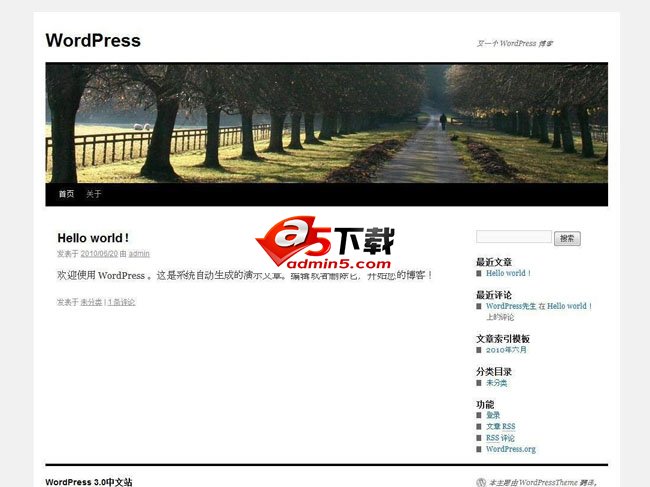View posts by admin author link
650x487 pixels.
[x=139, y=254]
